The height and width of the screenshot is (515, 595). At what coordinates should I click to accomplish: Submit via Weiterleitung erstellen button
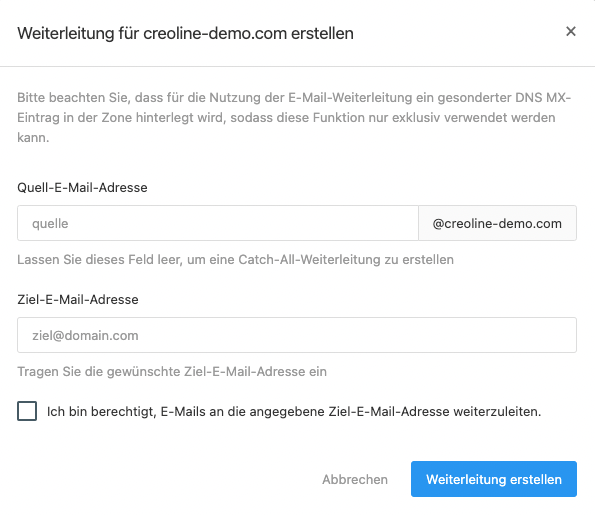(494, 479)
